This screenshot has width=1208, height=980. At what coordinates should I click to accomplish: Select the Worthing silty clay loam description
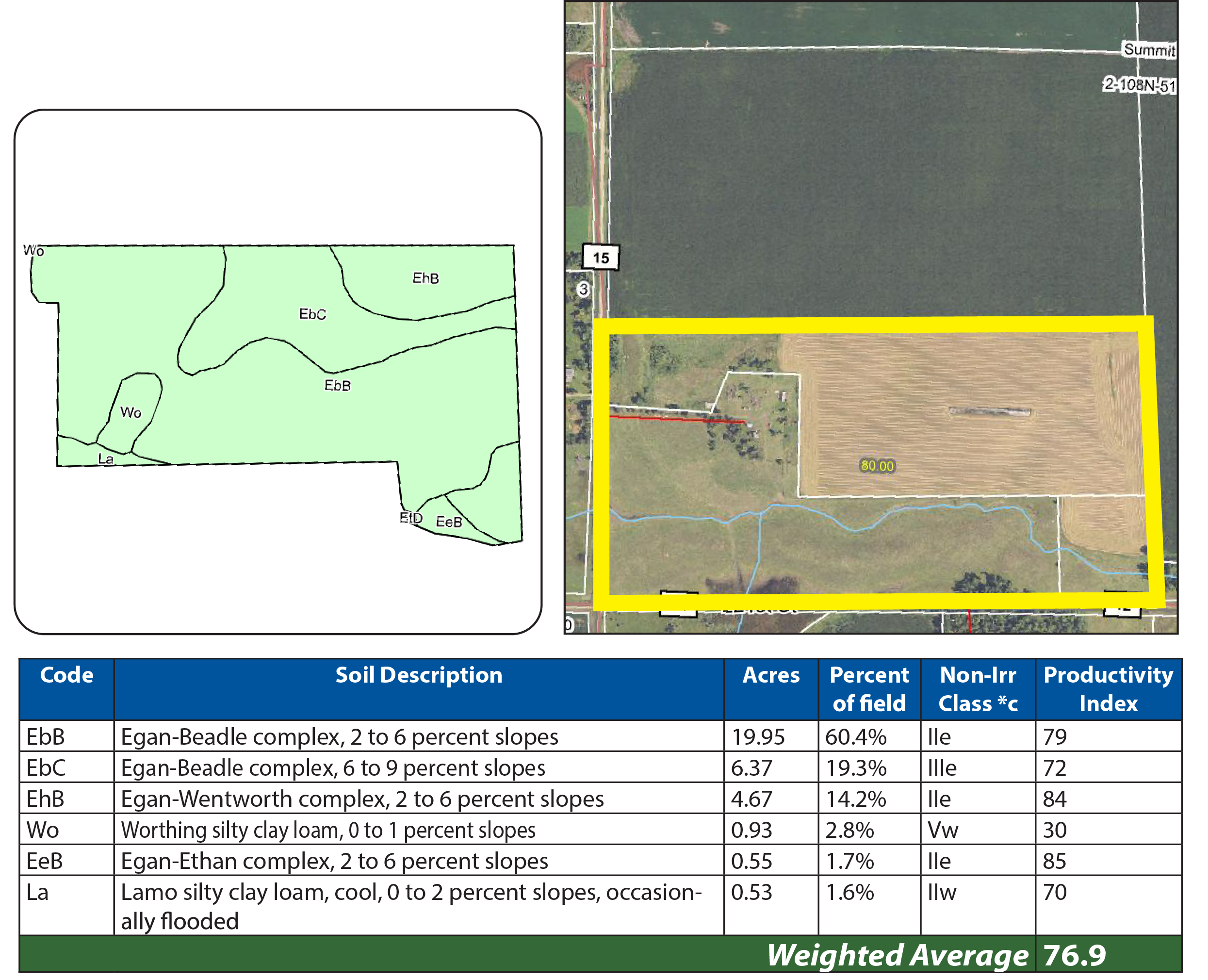pyautogui.click(x=328, y=830)
